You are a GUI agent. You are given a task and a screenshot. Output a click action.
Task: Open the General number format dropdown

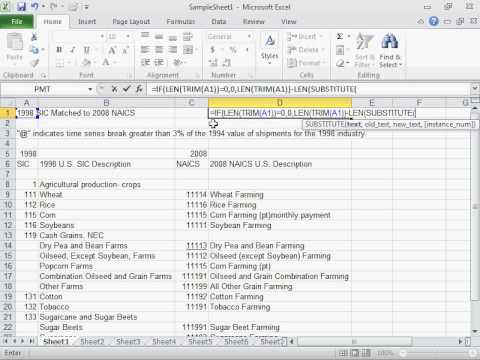coord(249,36)
